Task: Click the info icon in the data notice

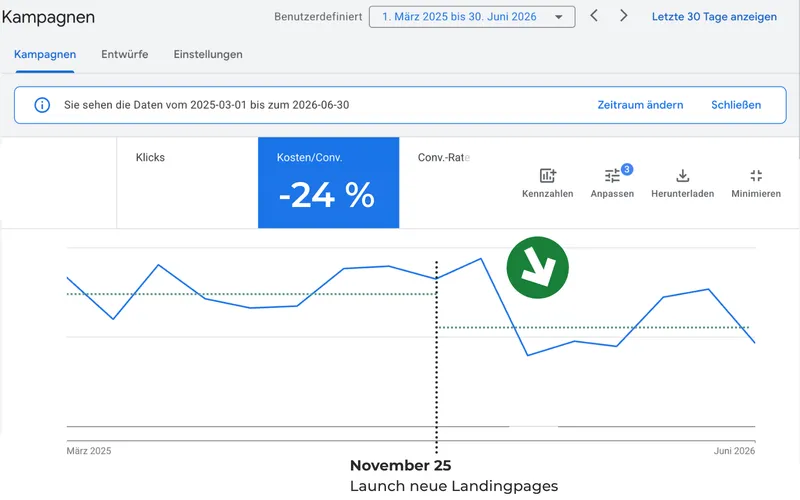Action: click(42, 105)
